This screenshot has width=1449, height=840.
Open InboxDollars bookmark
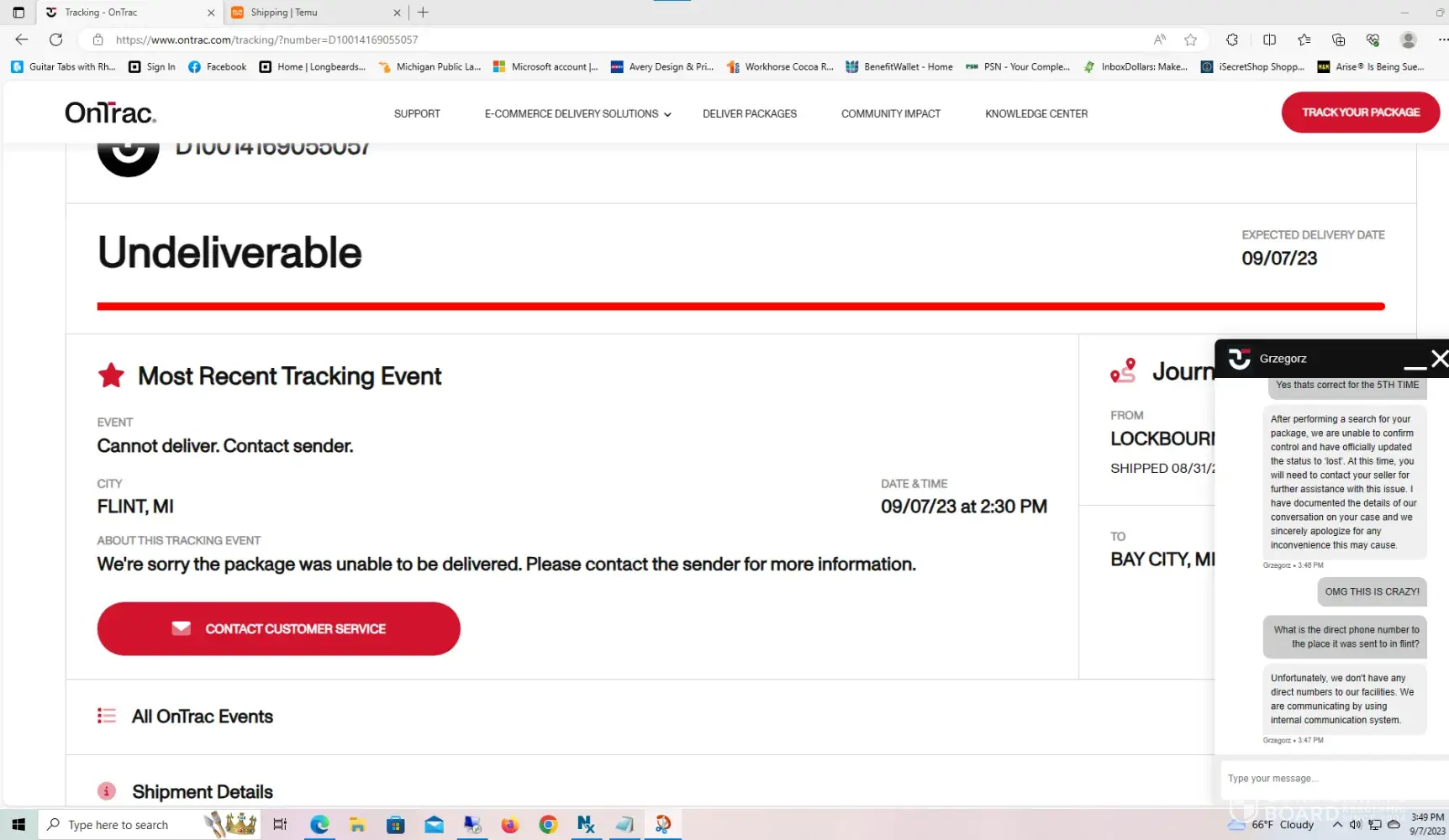coord(1135,66)
